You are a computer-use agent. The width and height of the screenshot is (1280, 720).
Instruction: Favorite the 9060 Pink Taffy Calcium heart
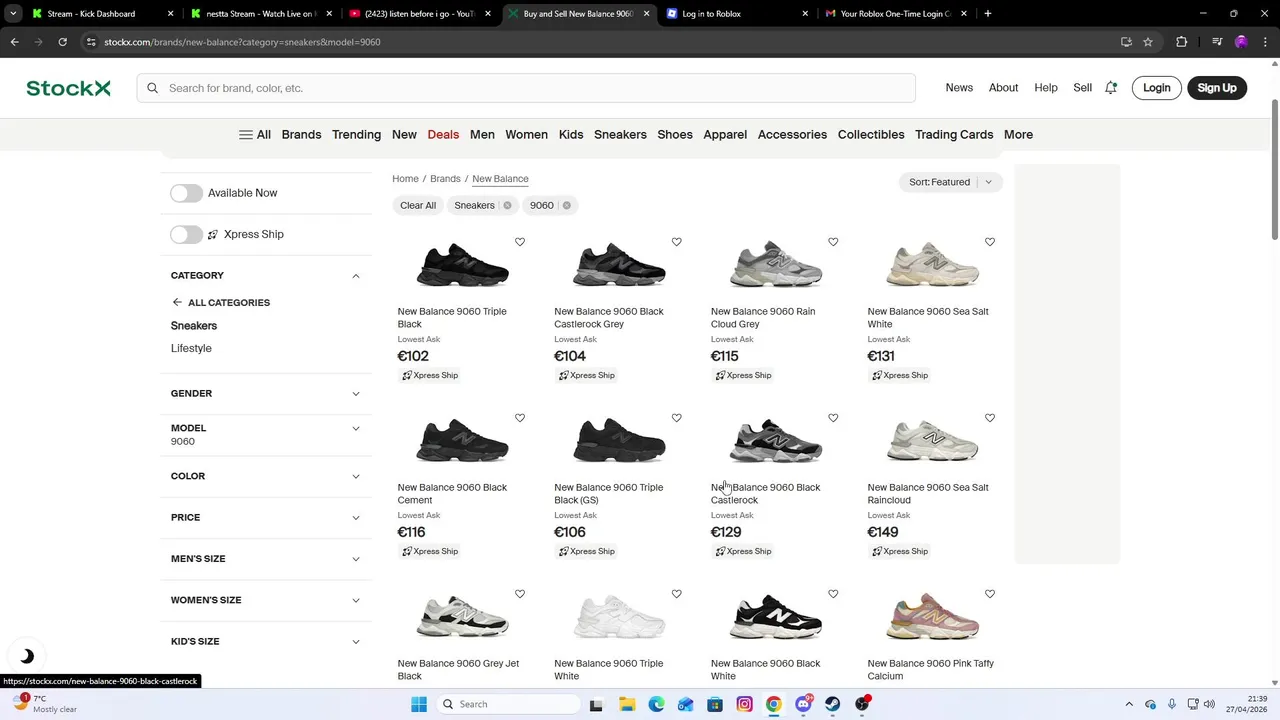pos(990,594)
